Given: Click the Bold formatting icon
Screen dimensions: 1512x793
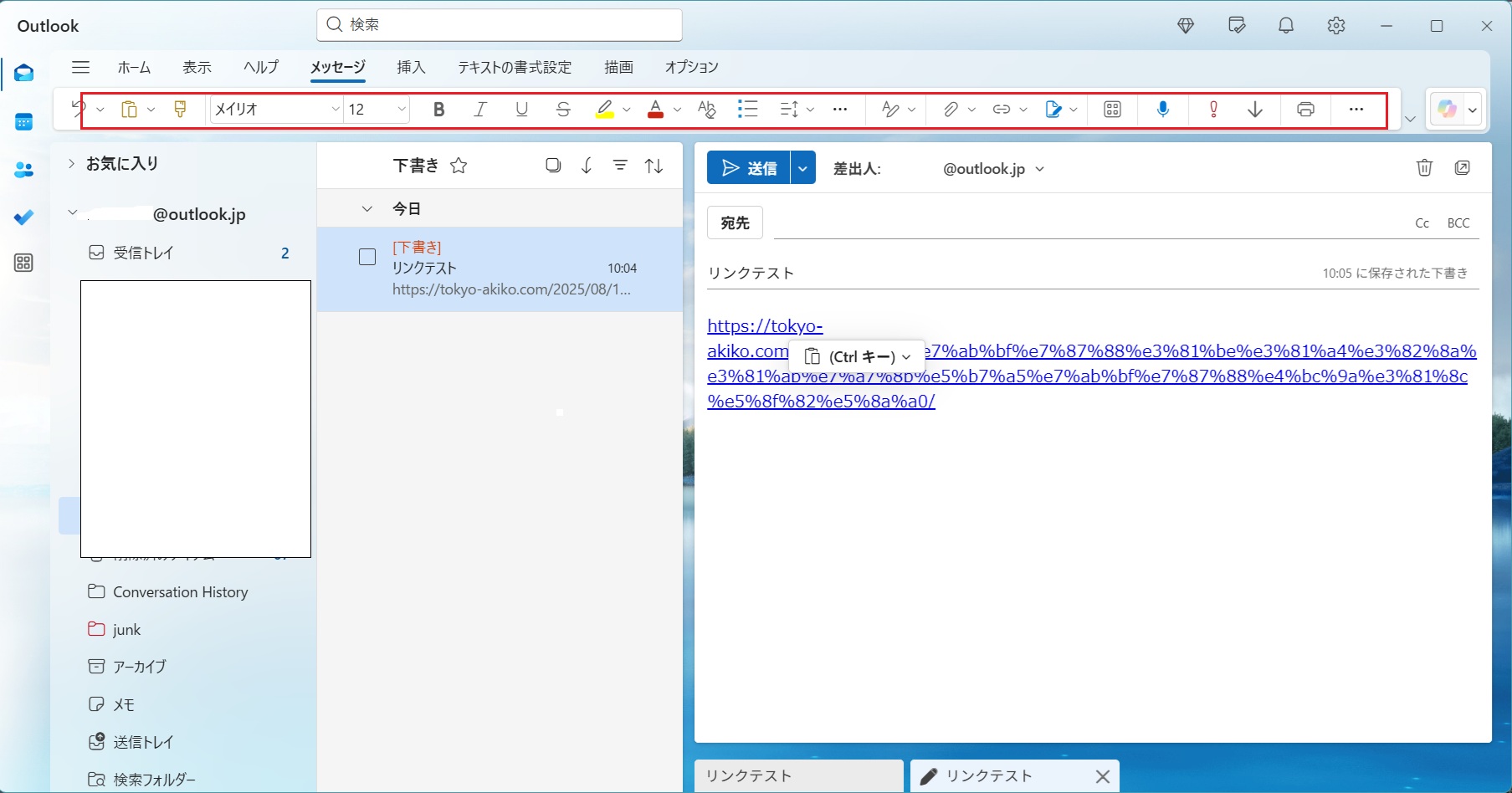Looking at the screenshot, I should tap(438, 110).
